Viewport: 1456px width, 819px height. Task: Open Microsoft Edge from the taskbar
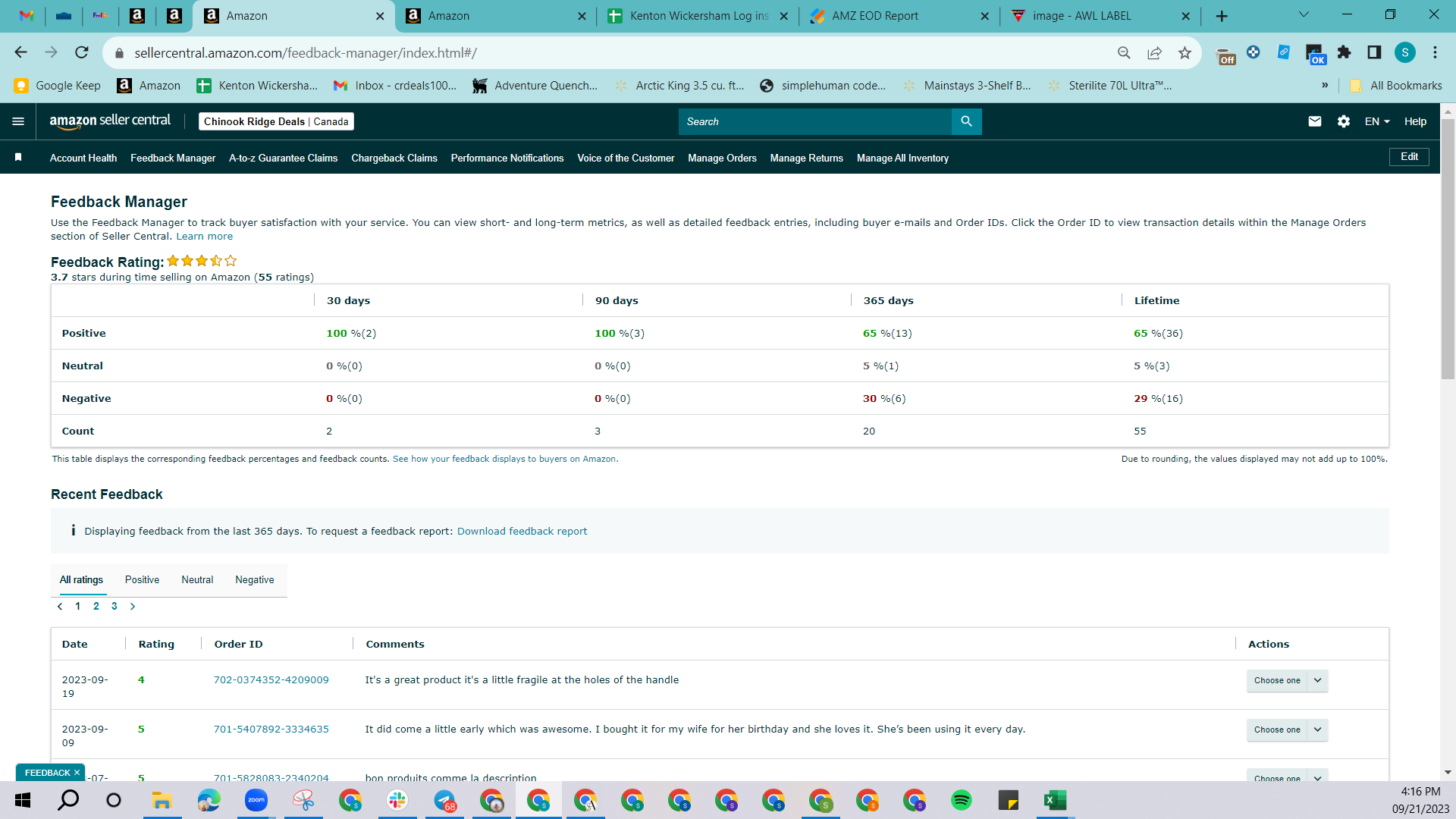click(209, 800)
